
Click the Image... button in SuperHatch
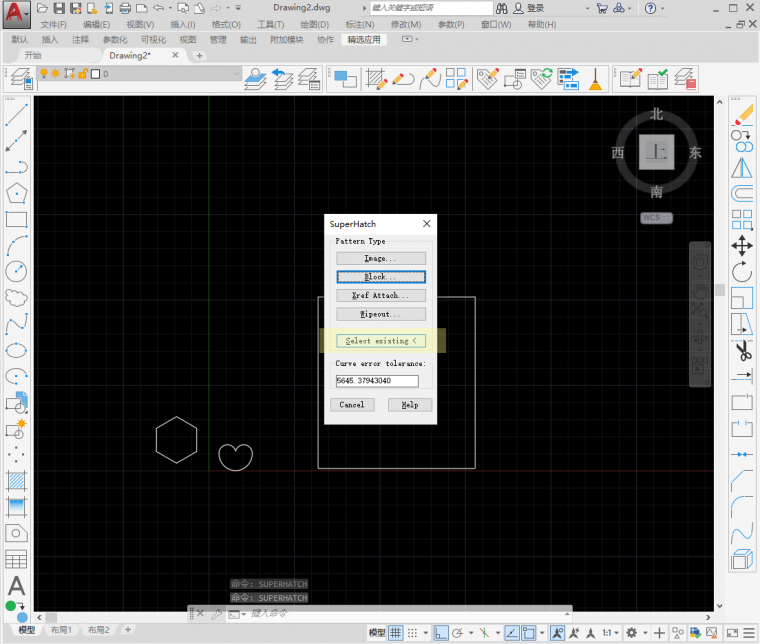pyautogui.click(x=381, y=258)
